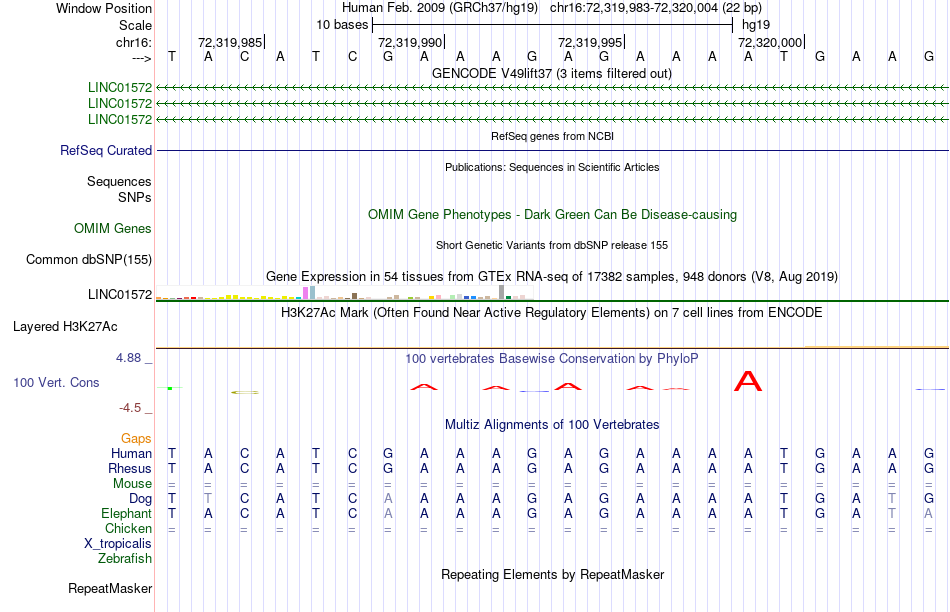
Task: Click the horizontal 10-base scale bar line
Action: point(553,25)
